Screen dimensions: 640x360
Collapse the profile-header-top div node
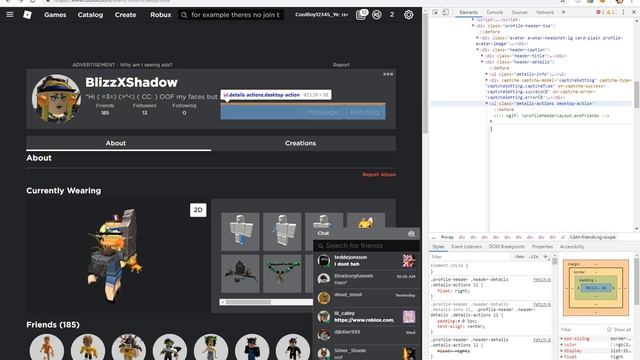473,26
